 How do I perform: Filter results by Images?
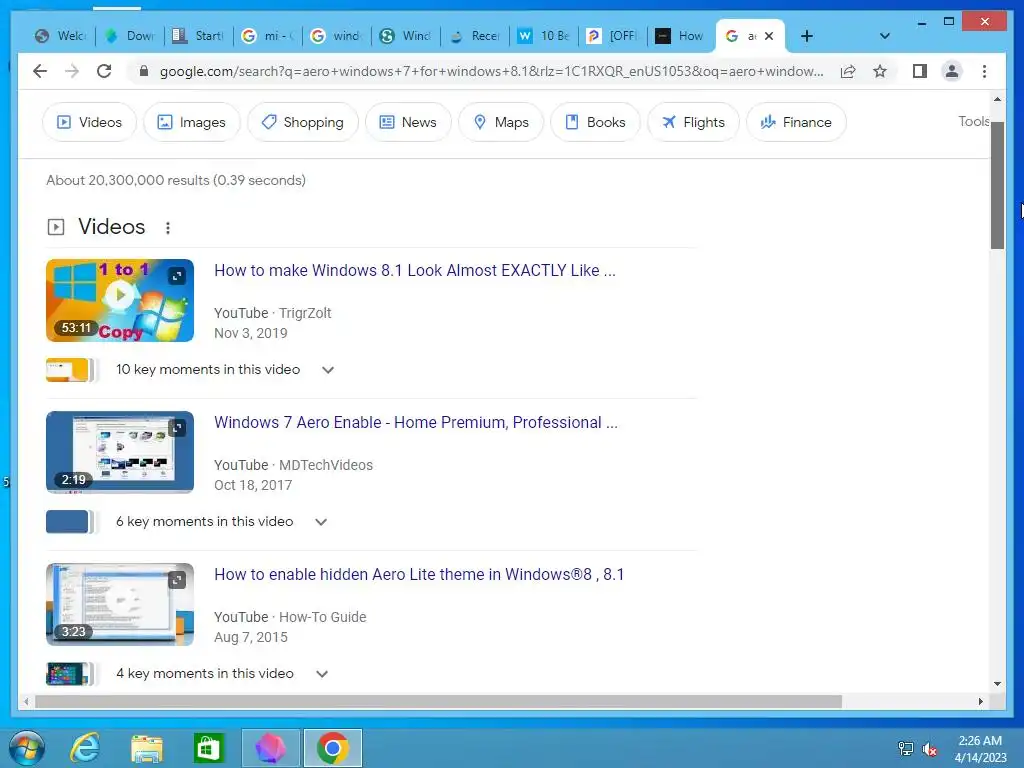[191, 122]
